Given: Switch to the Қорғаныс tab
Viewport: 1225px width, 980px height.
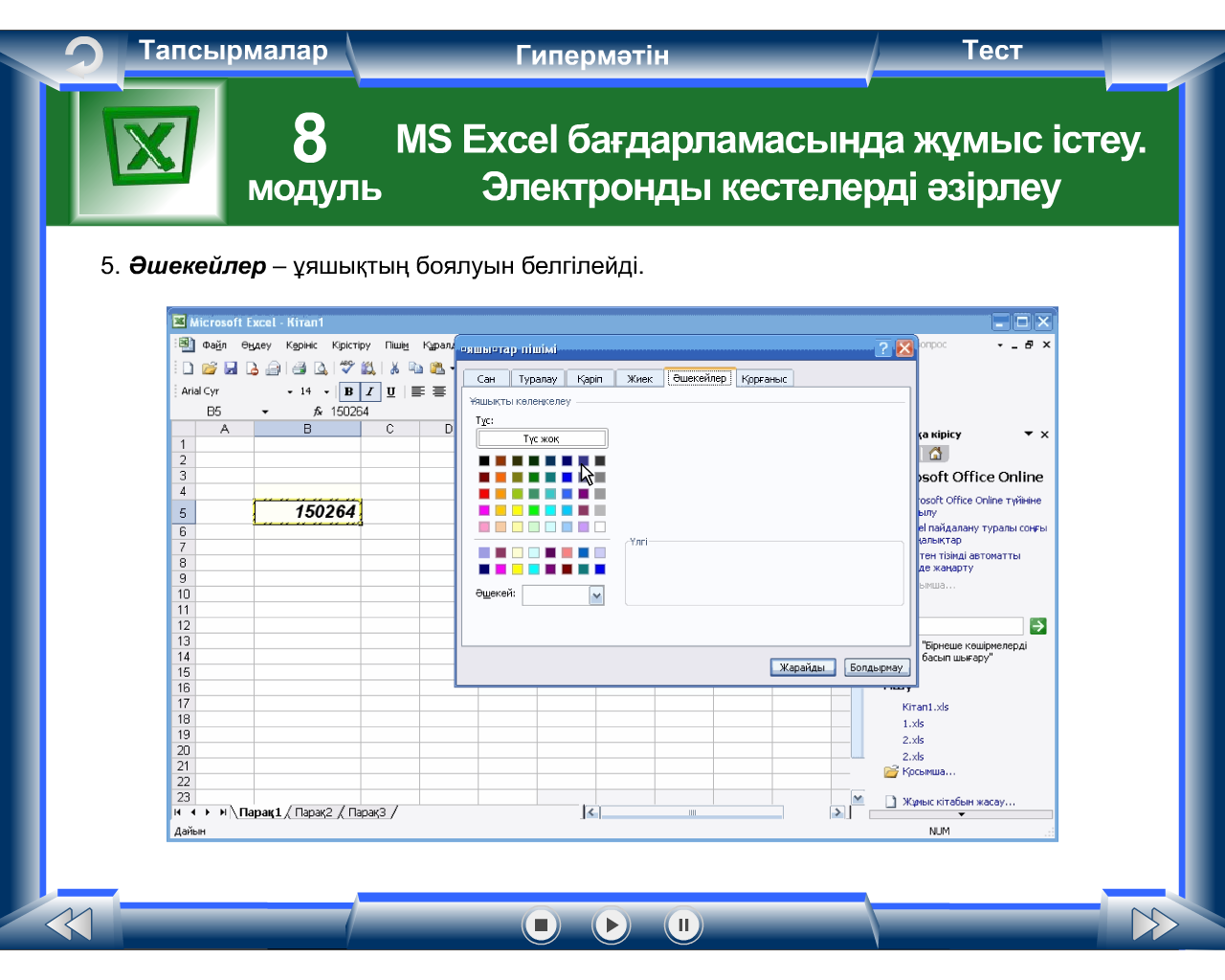Looking at the screenshot, I should tap(764, 379).
